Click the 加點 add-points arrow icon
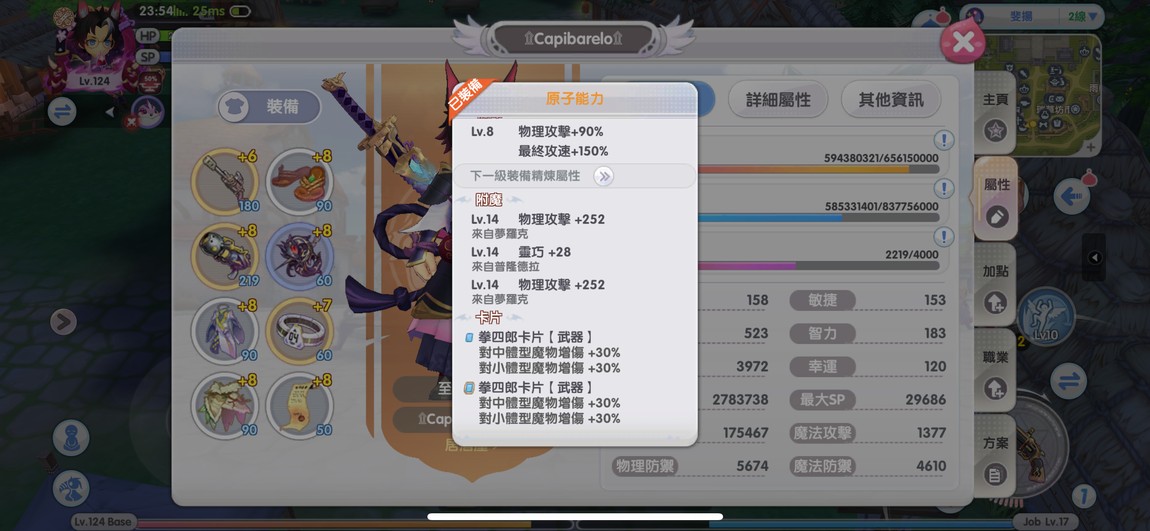Screen dimensions: 1150x531 click(995, 302)
